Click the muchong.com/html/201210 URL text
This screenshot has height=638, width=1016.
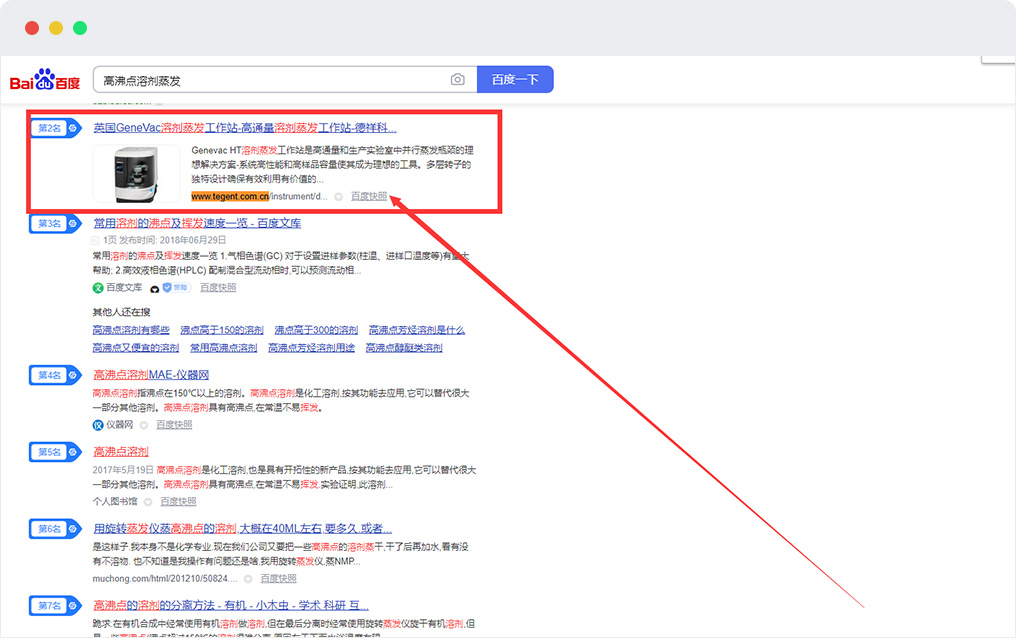click(165, 578)
